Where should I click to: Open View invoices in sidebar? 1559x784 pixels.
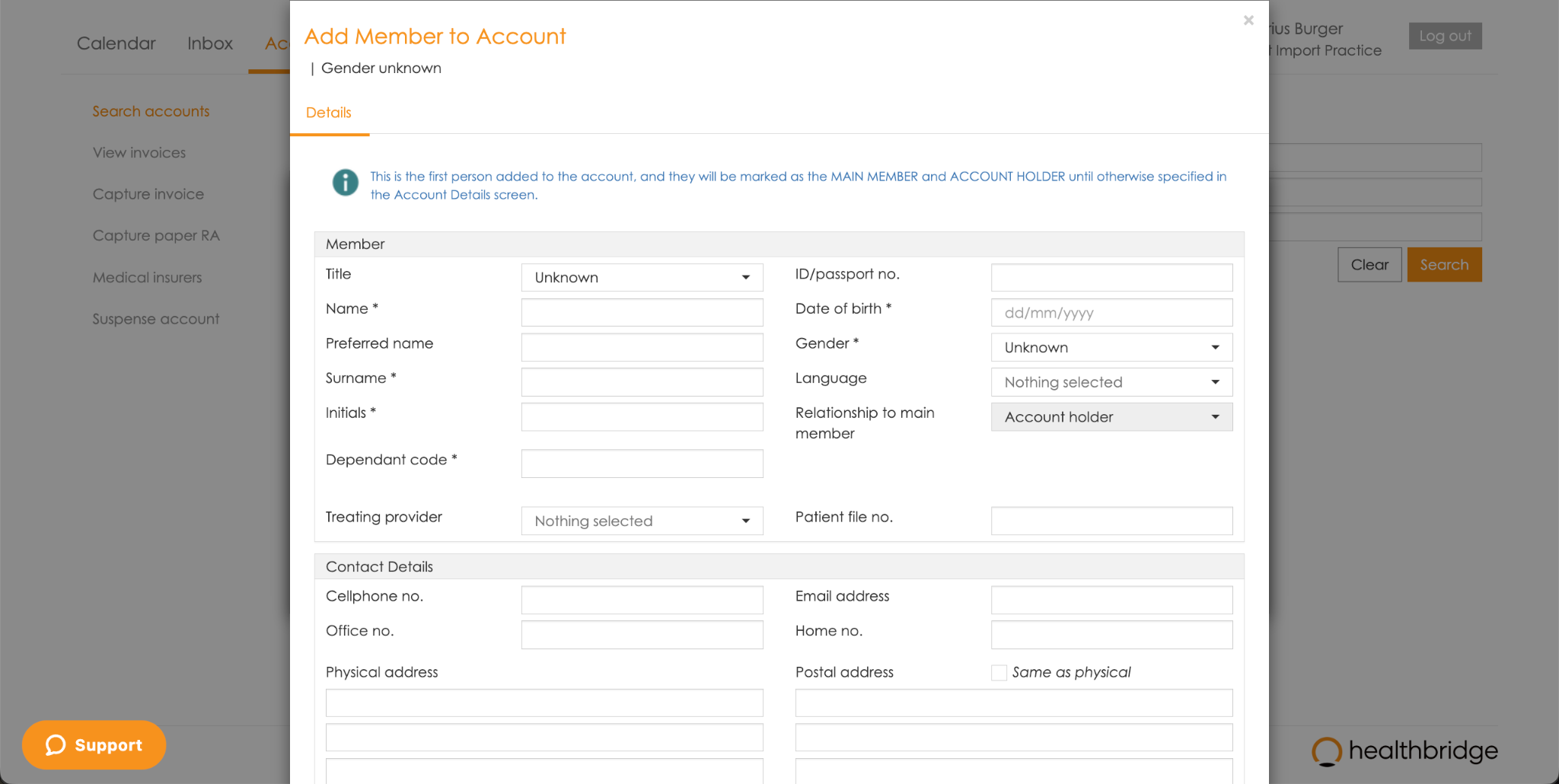coord(139,153)
